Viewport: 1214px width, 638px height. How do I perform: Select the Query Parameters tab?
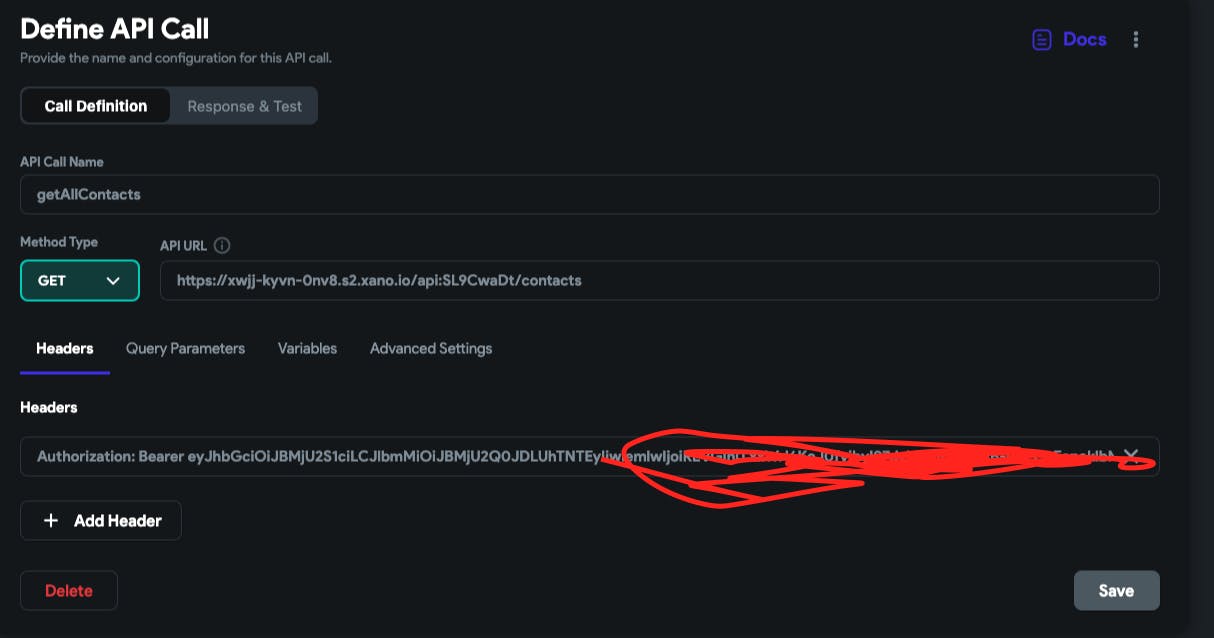coord(185,348)
